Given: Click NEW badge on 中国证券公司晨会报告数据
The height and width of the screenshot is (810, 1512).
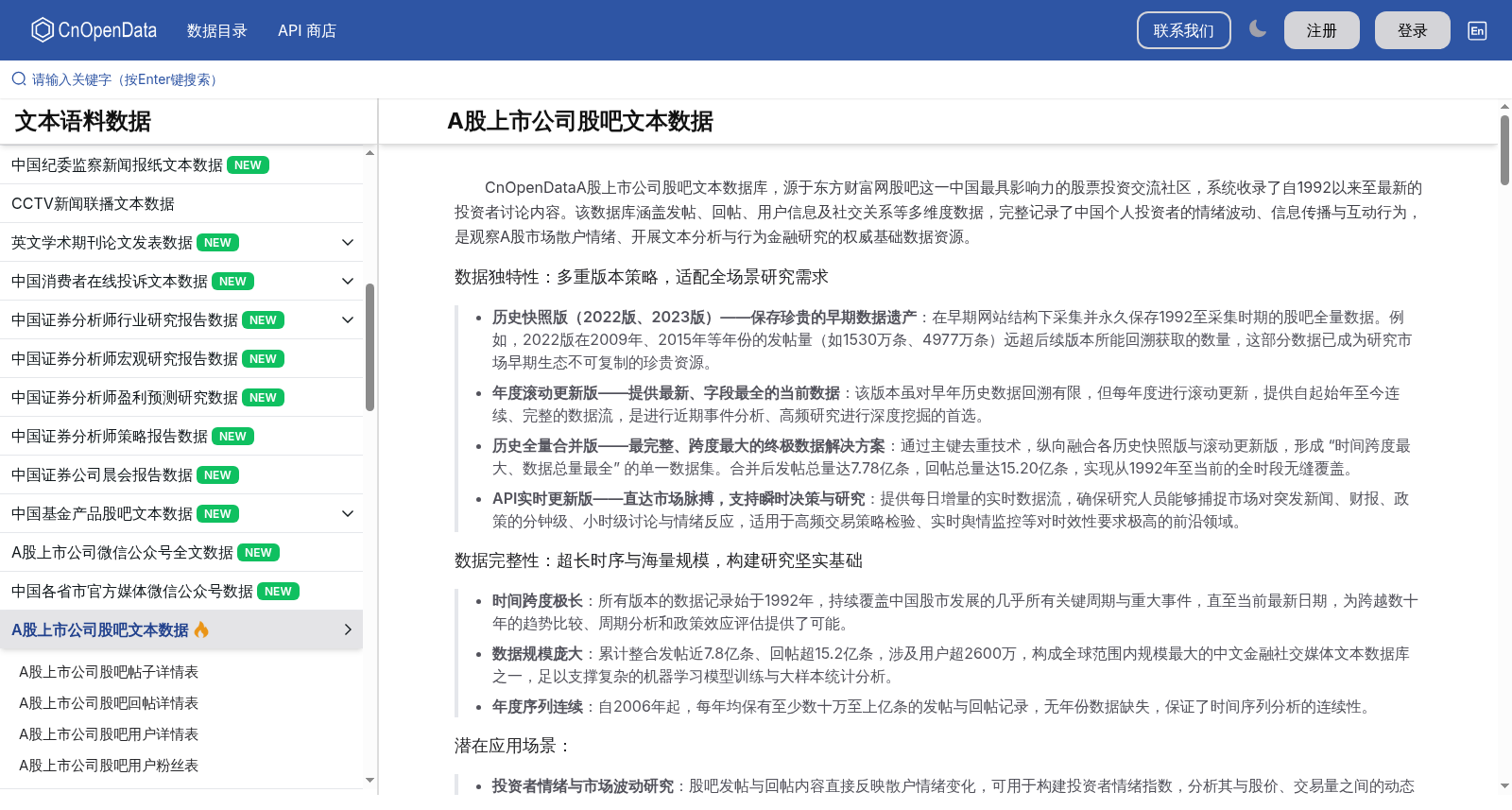Looking at the screenshot, I should click(217, 474).
